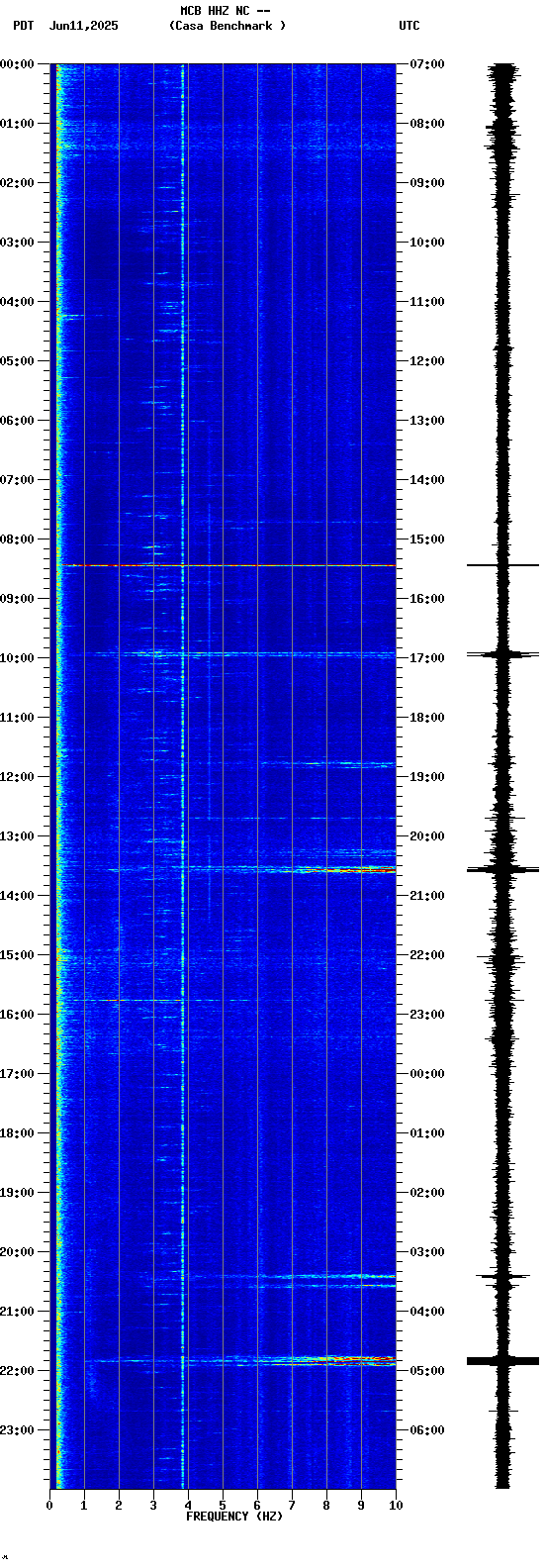
Task: Click the frequency axis label '10'
Action: 396,1506
